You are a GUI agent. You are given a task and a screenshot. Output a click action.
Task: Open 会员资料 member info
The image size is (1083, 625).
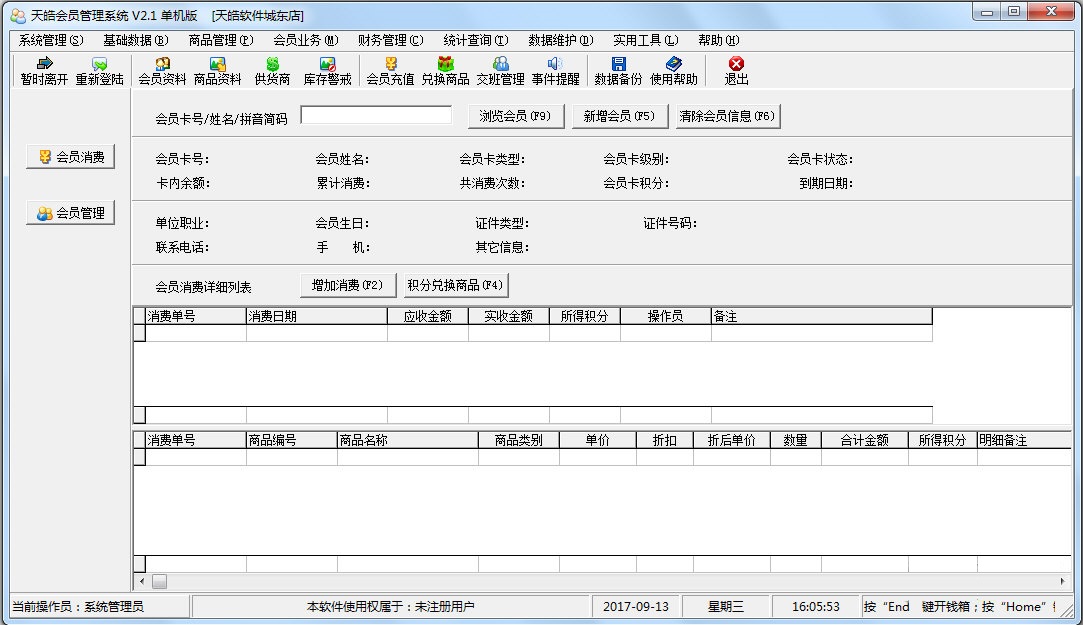[x=163, y=70]
